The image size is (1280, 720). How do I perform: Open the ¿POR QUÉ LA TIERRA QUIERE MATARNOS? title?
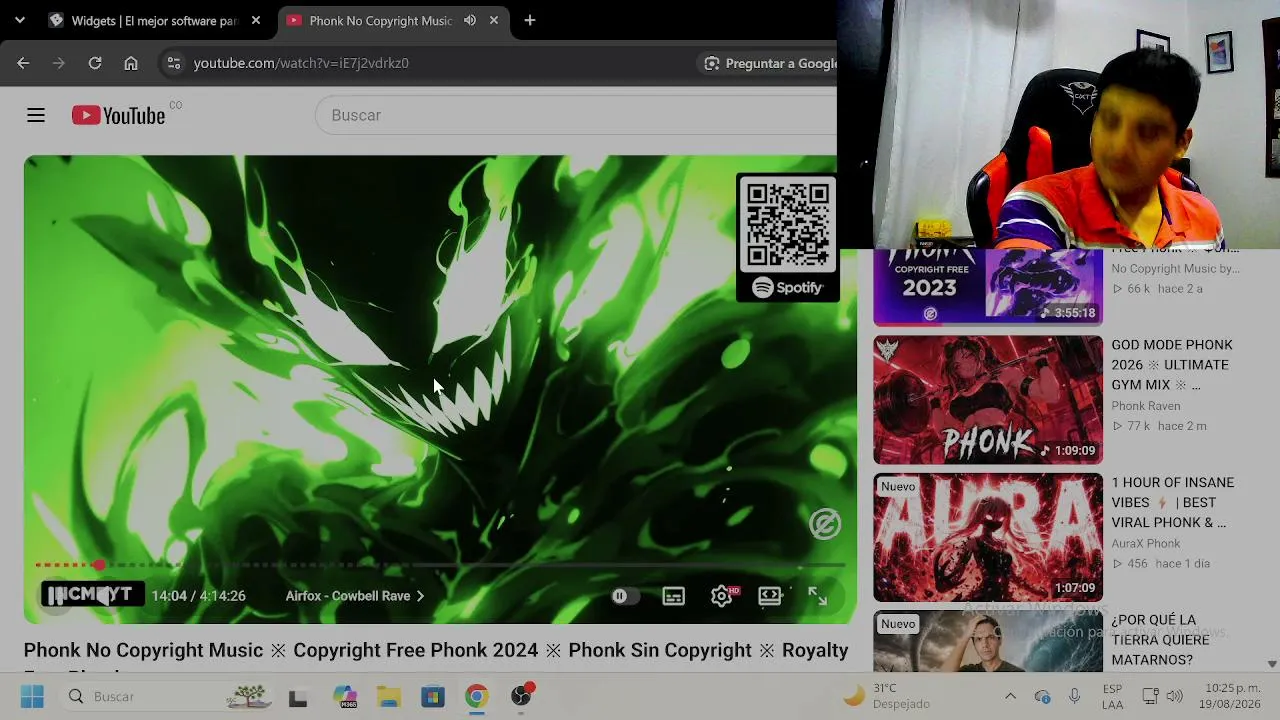[x=1160, y=640]
